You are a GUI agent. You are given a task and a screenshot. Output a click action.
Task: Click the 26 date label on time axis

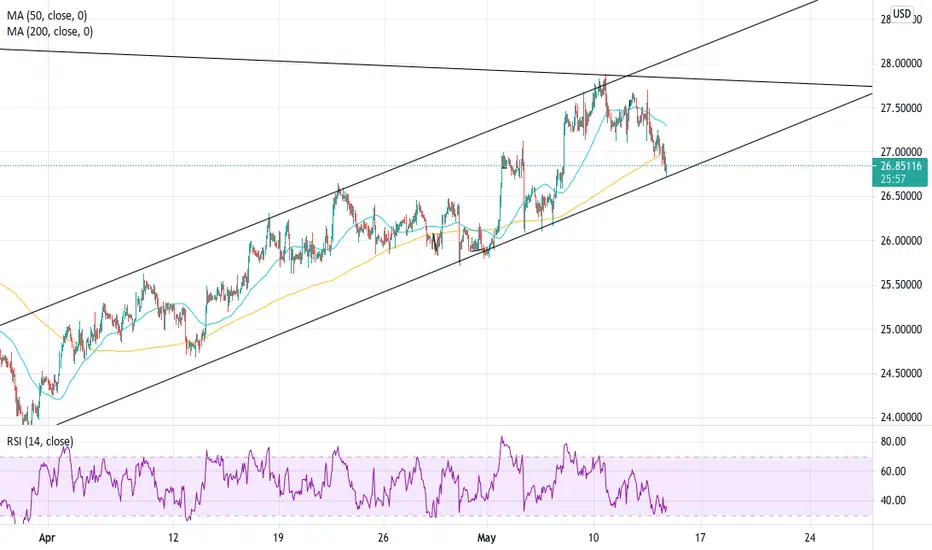pyautogui.click(x=383, y=538)
